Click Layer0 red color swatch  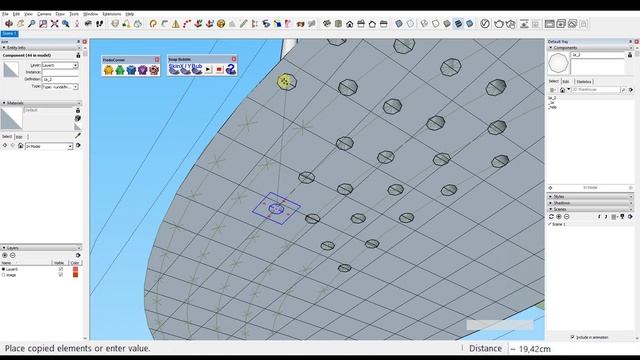coord(75,269)
